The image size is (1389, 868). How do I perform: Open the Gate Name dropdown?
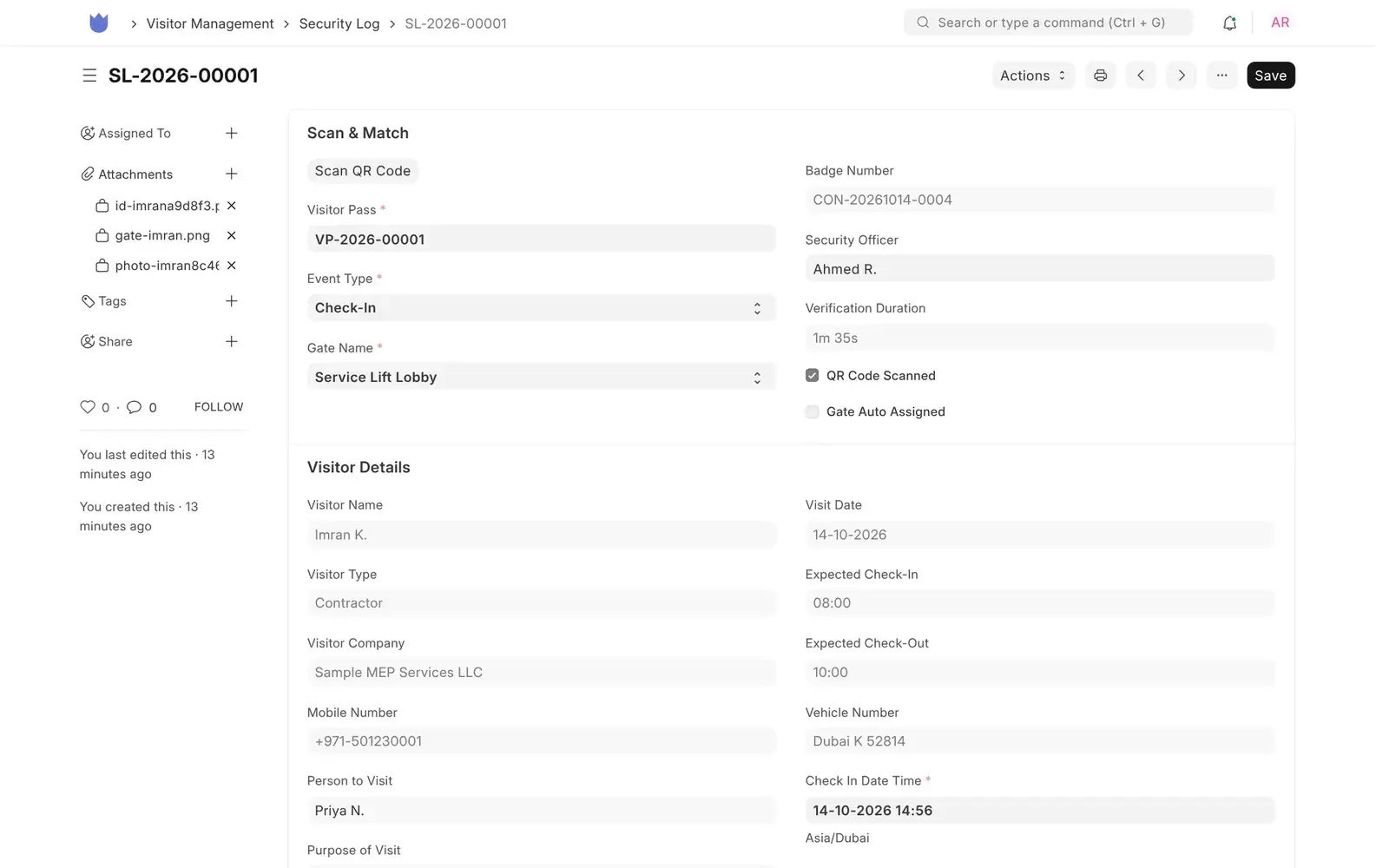[541, 377]
